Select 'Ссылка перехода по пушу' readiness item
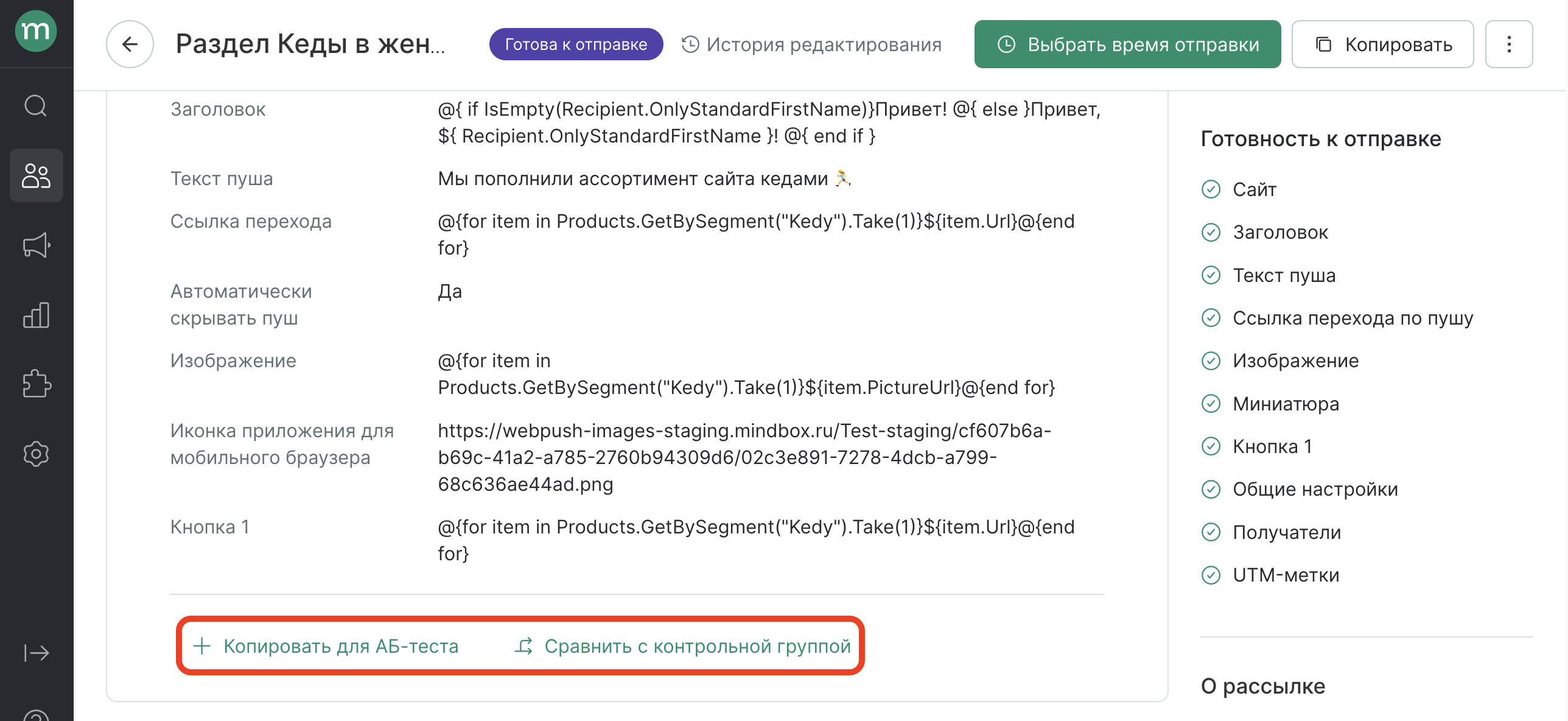This screenshot has height=721, width=1568. [1337, 318]
